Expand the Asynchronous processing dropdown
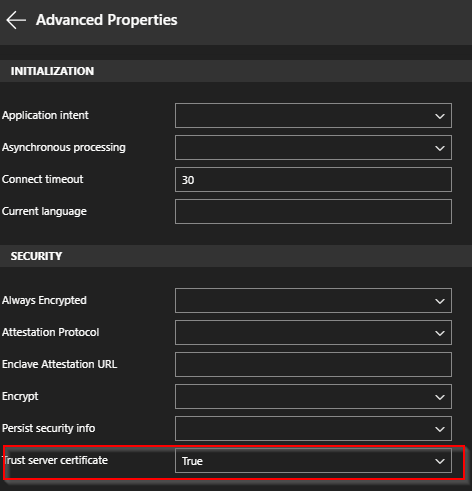 313,148
